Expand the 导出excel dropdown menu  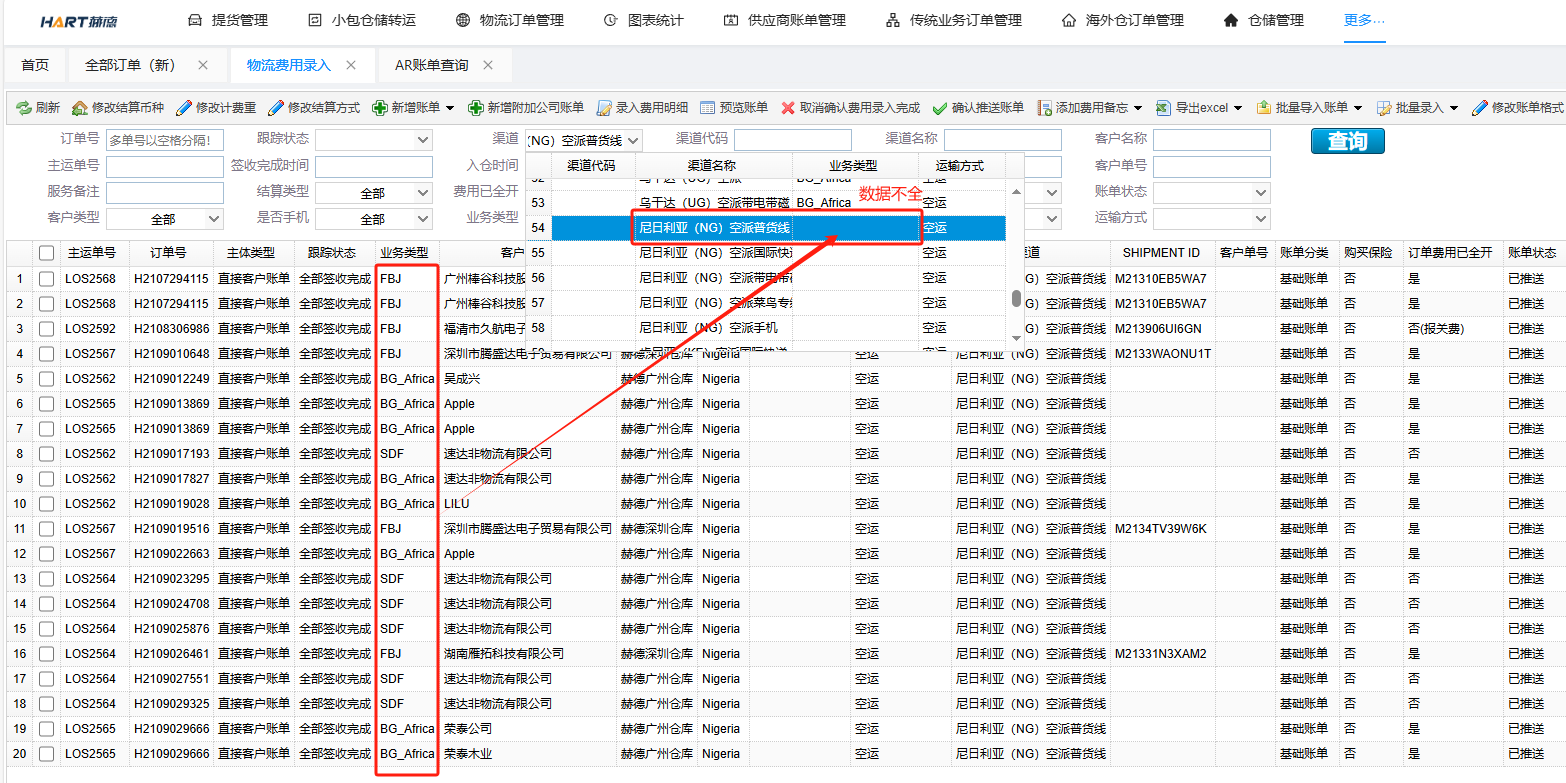(1237, 108)
